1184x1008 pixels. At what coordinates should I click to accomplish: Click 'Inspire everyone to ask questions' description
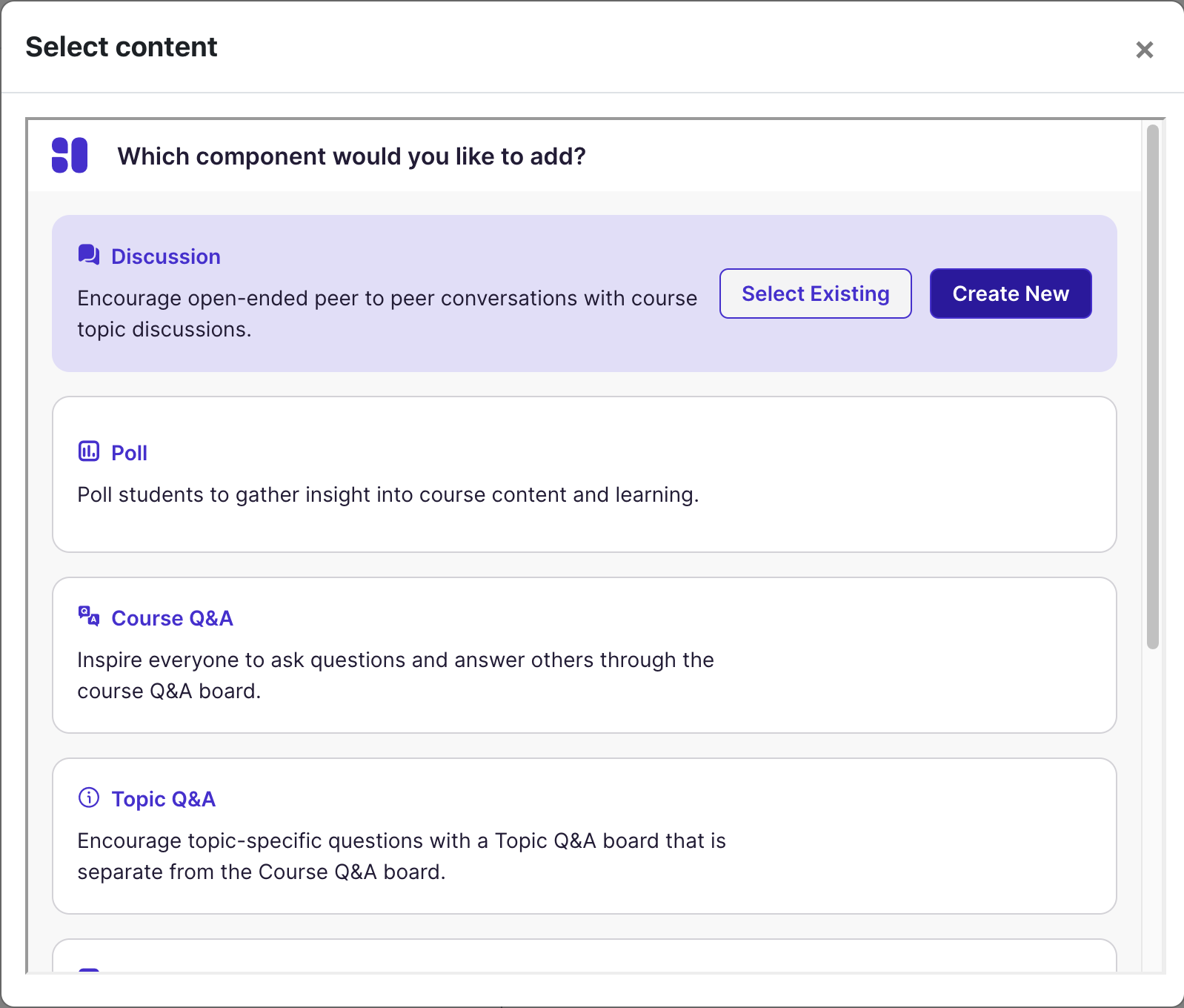pos(396,675)
